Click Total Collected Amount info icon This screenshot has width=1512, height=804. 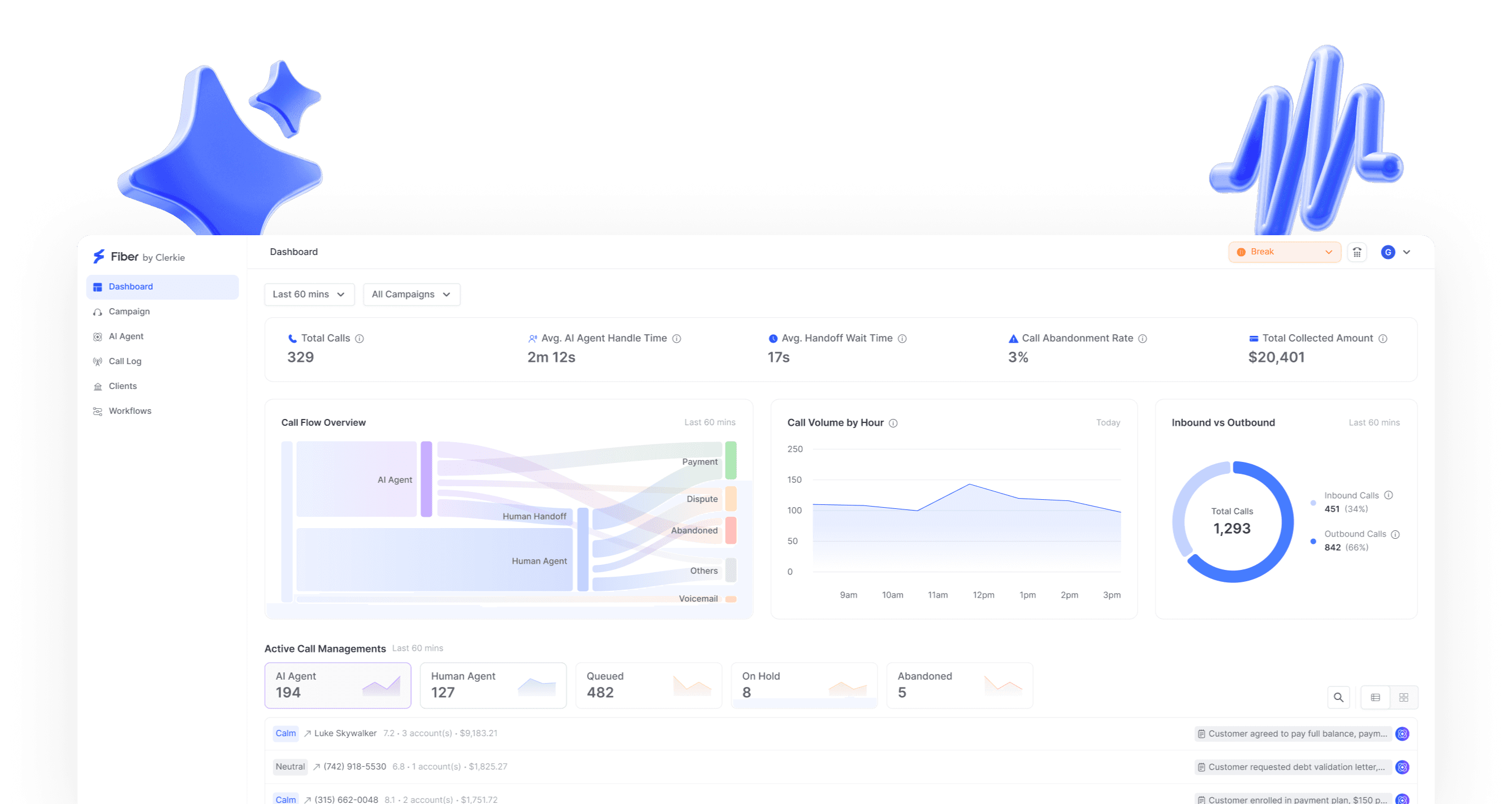(1383, 339)
